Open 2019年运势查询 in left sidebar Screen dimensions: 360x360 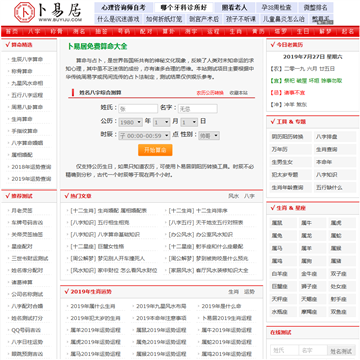[x=31, y=179]
